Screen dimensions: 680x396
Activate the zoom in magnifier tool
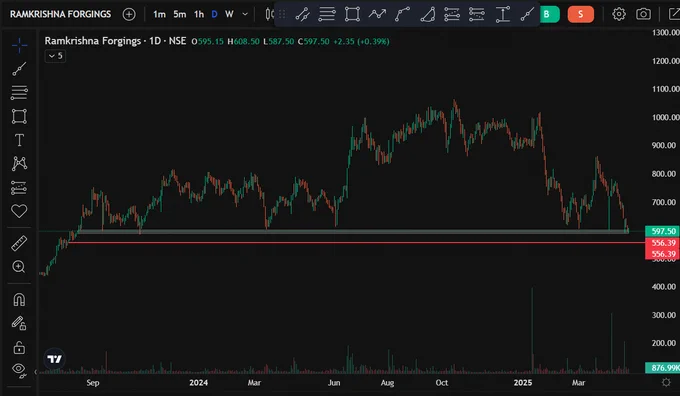(x=19, y=267)
